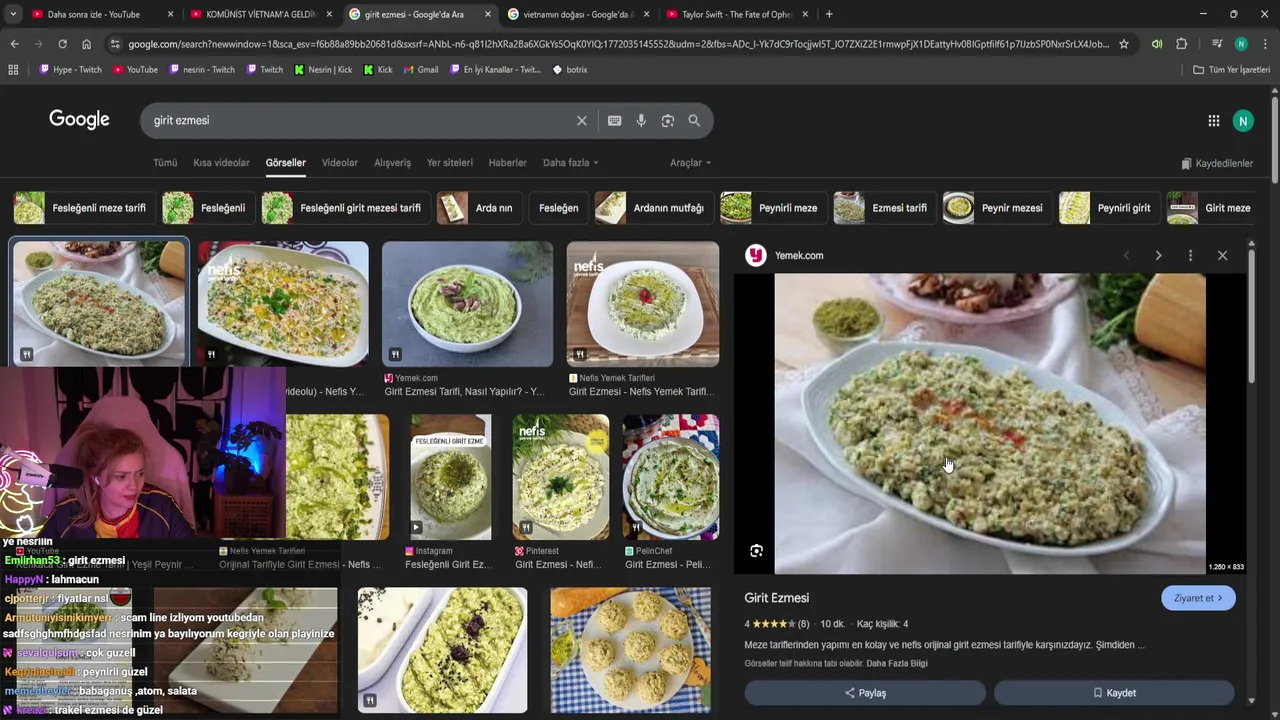
Task: Open the PelinChef Girit Ezmesi thumbnail
Action: coord(670,477)
